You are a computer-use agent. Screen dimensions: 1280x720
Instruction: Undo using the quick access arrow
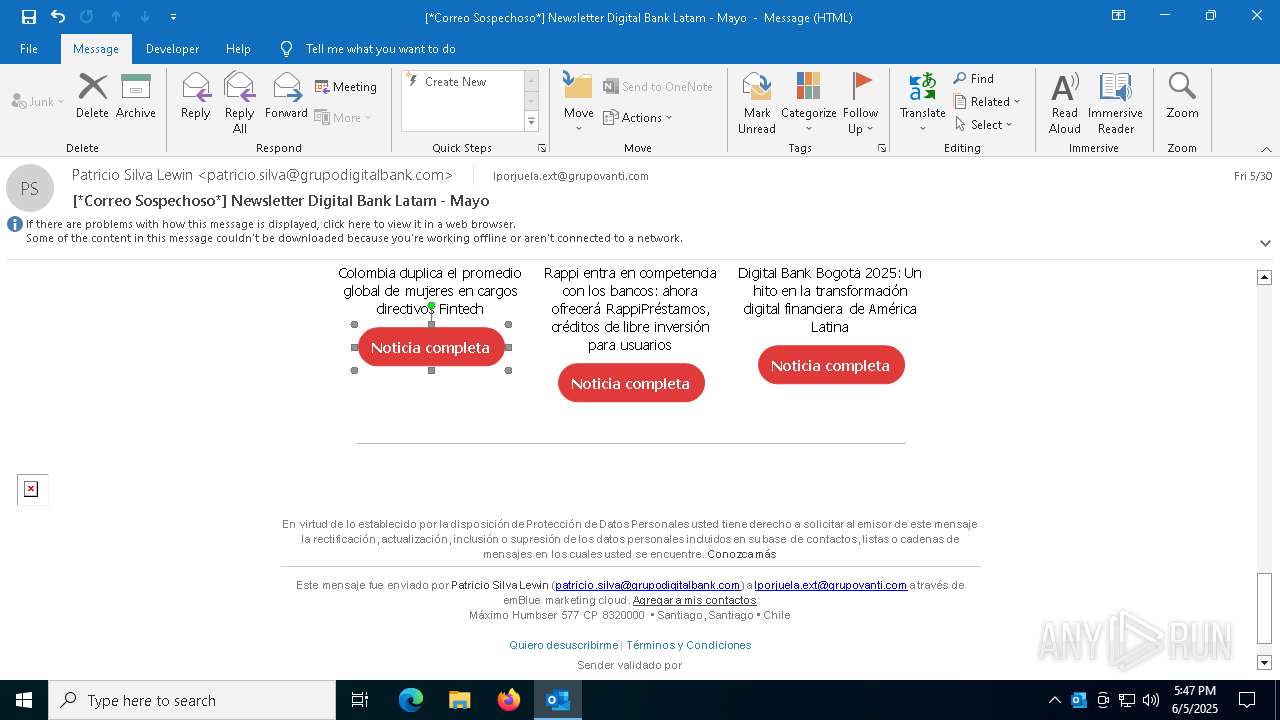58,17
